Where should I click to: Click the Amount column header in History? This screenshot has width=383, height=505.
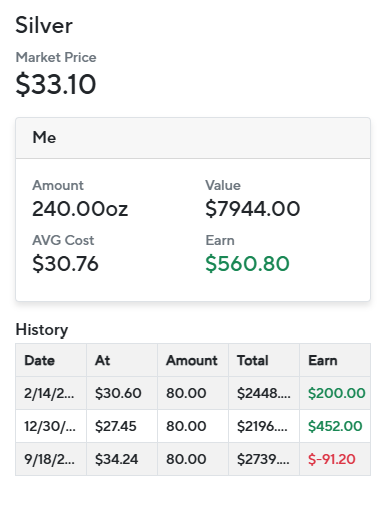[192, 360]
